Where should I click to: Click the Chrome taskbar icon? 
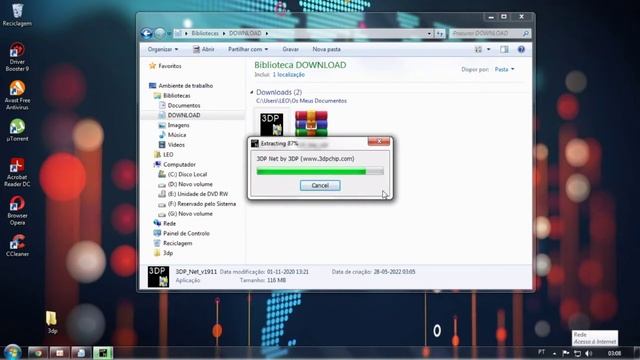pyautogui.click(x=38, y=353)
